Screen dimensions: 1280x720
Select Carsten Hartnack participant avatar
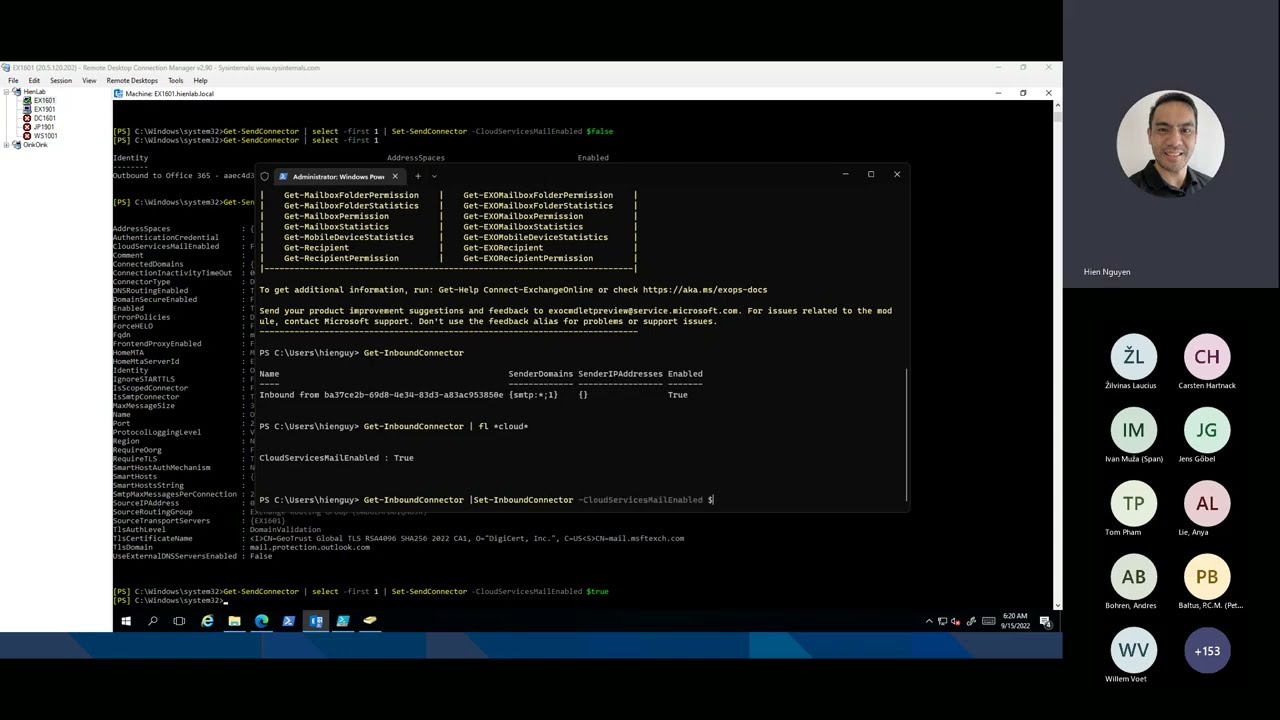(x=1207, y=356)
